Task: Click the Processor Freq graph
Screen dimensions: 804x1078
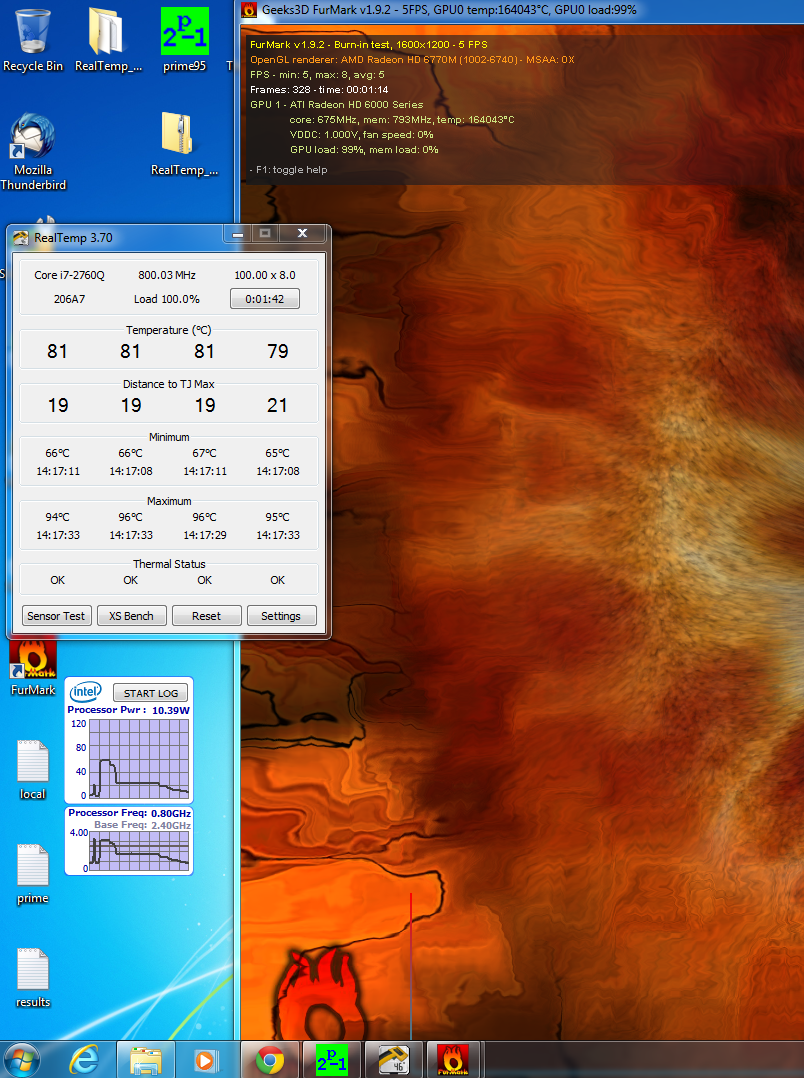Action: pyautogui.click(x=139, y=851)
